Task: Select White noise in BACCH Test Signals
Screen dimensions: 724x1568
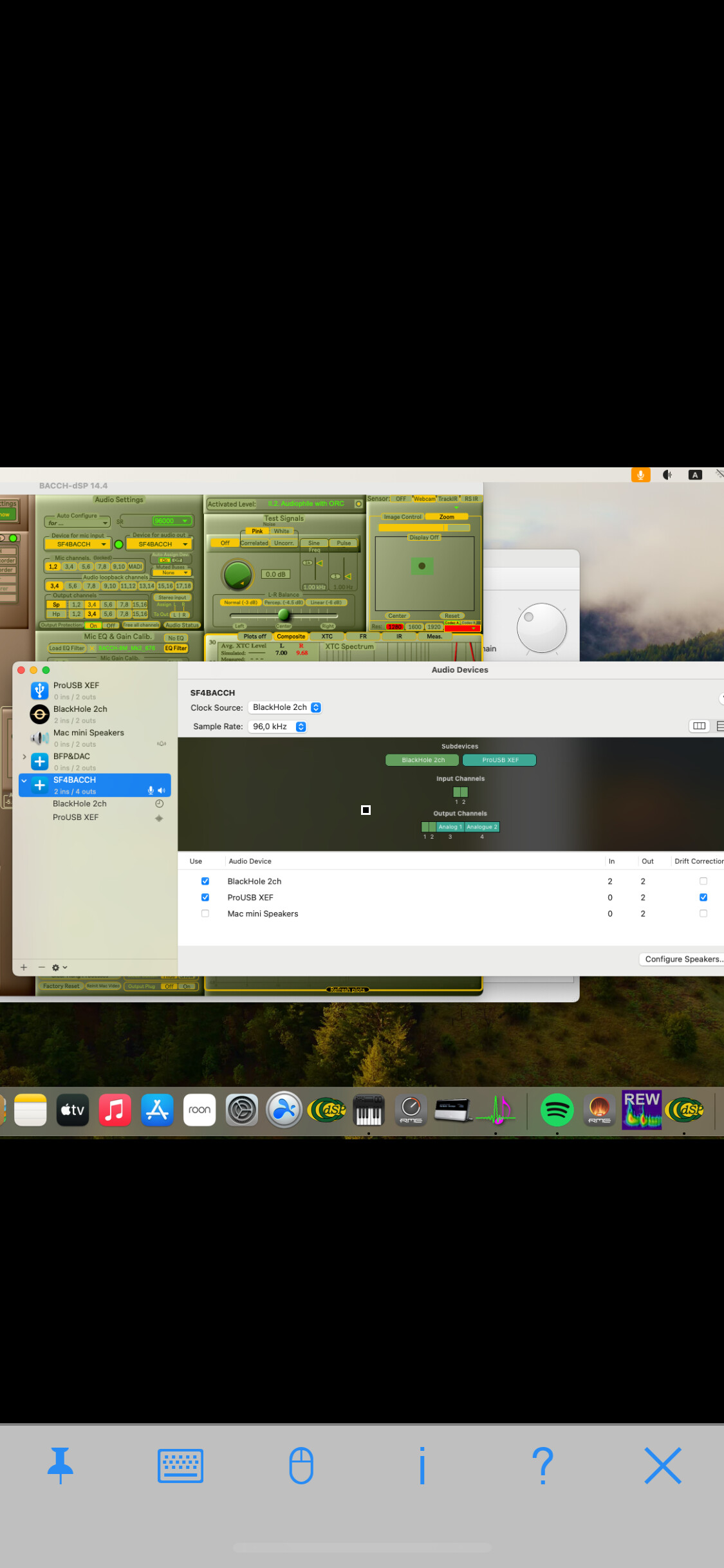Action: (282, 531)
